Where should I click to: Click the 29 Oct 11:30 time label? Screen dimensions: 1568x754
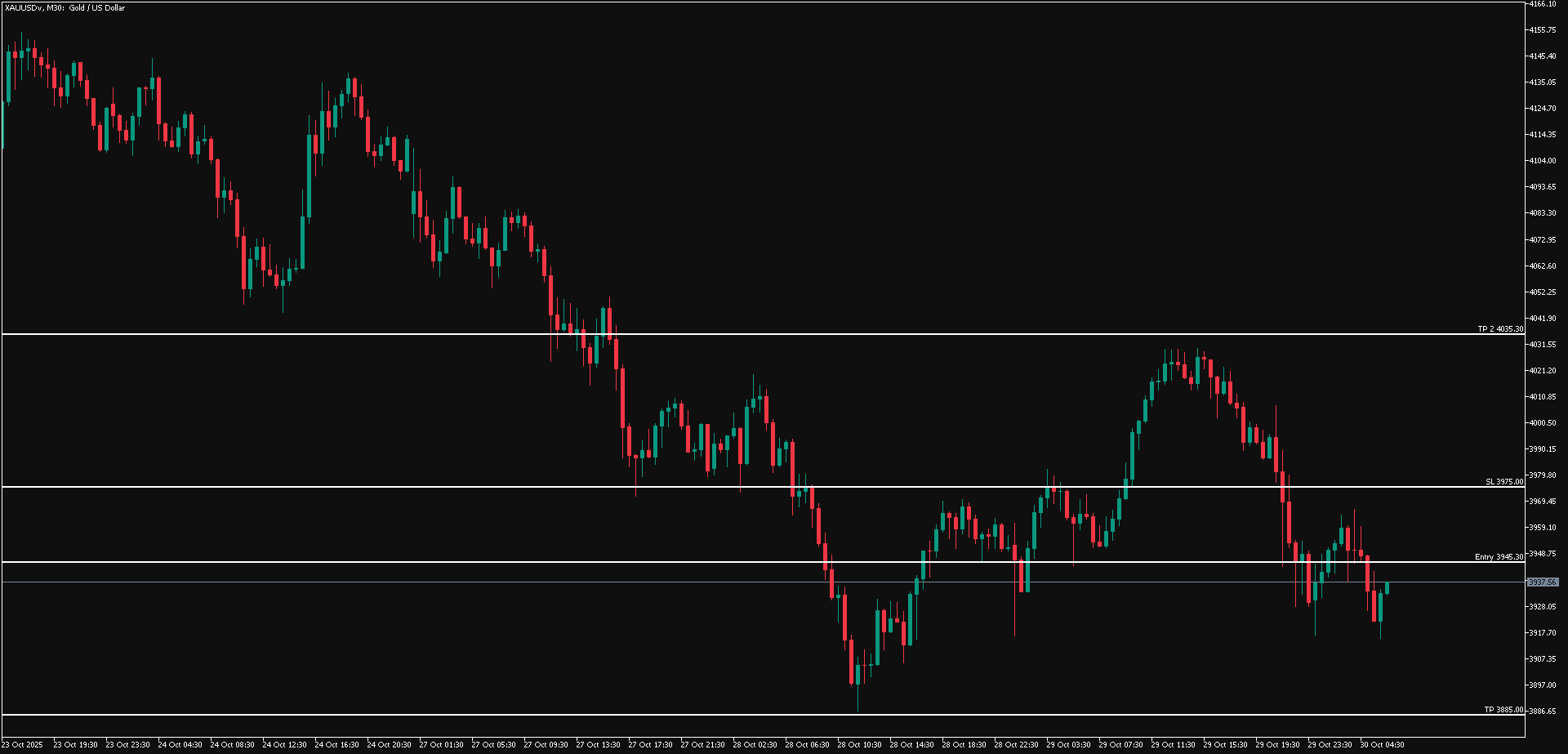pyautogui.click(x=1173, y=745)
